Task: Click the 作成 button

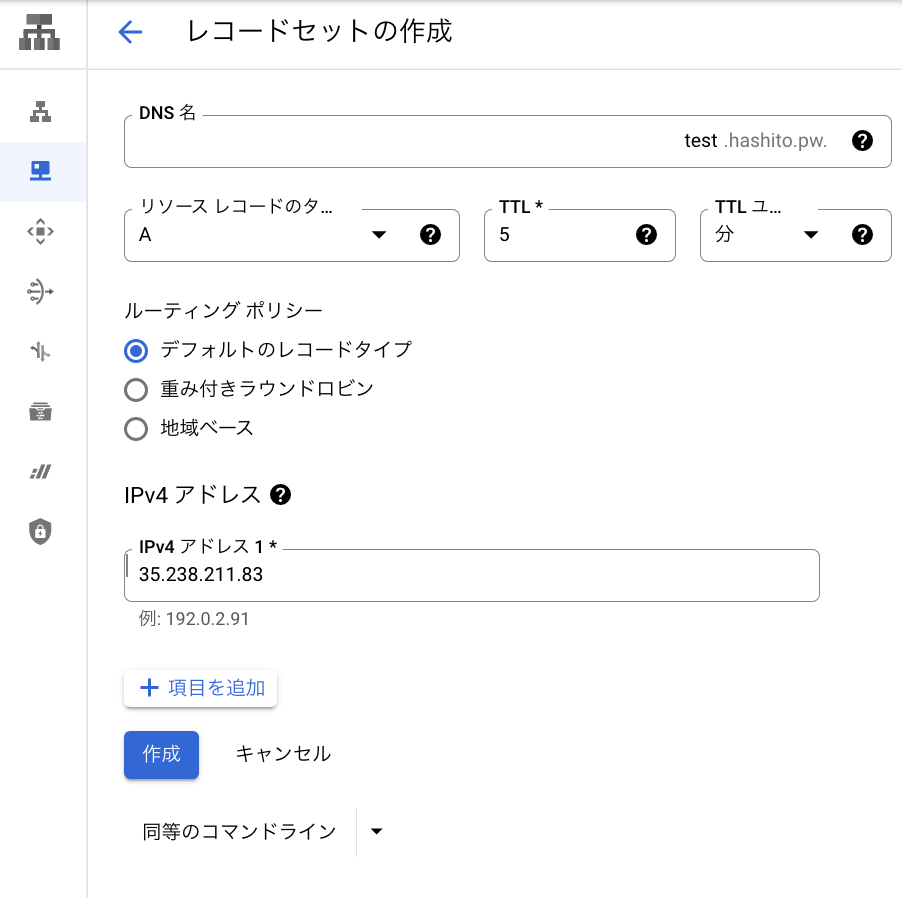Action: coord(161,754)
